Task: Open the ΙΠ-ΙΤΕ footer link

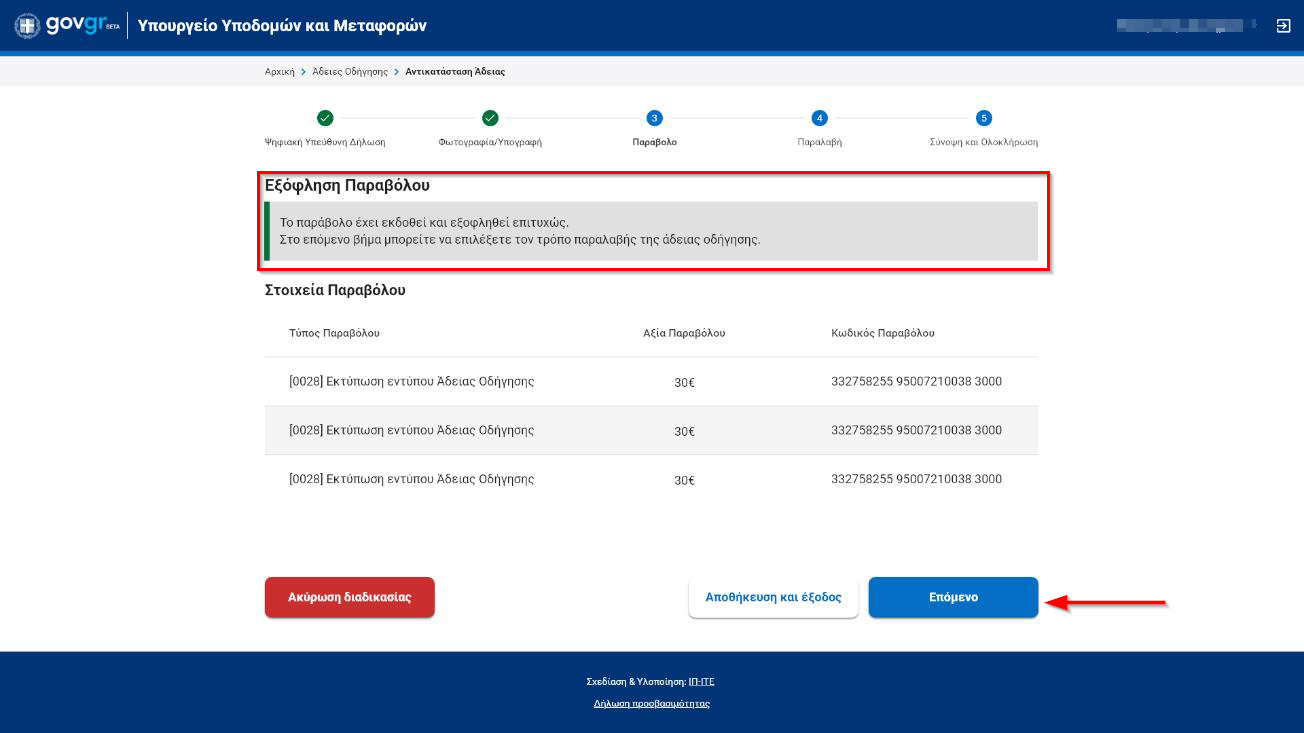Action: pos(701,682)
